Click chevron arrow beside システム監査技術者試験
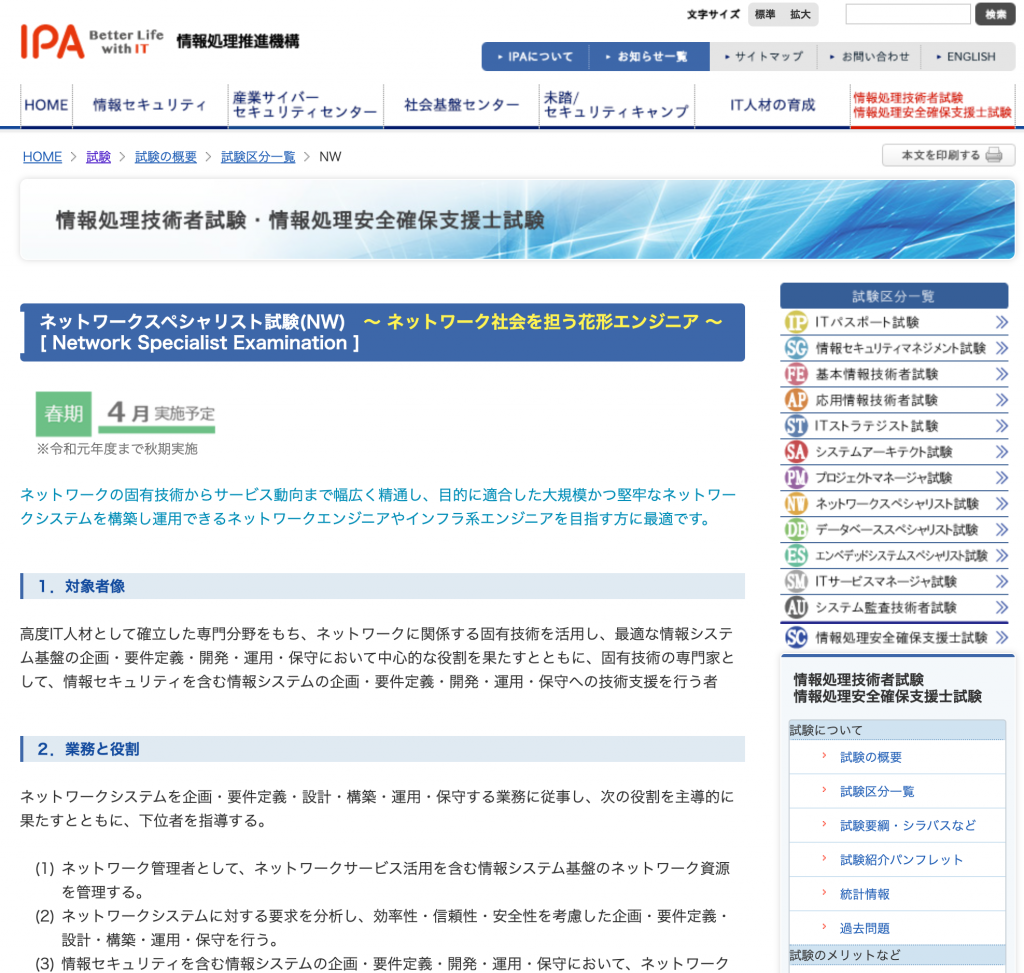This screenshot has width=1024, height=973. tap(1002, 607)
